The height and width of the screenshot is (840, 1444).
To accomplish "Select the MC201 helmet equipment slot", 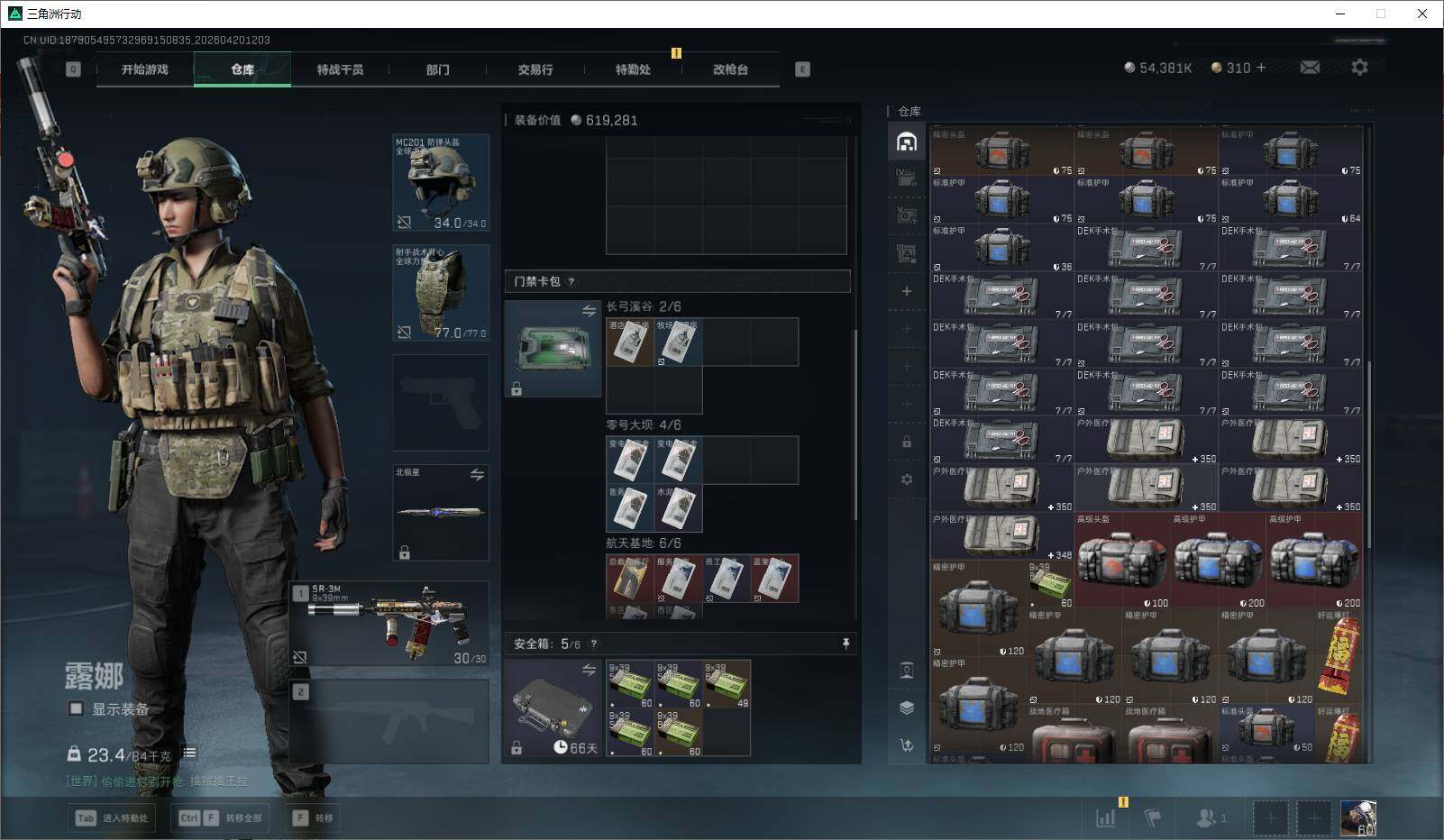I will (x=441, y=183).
